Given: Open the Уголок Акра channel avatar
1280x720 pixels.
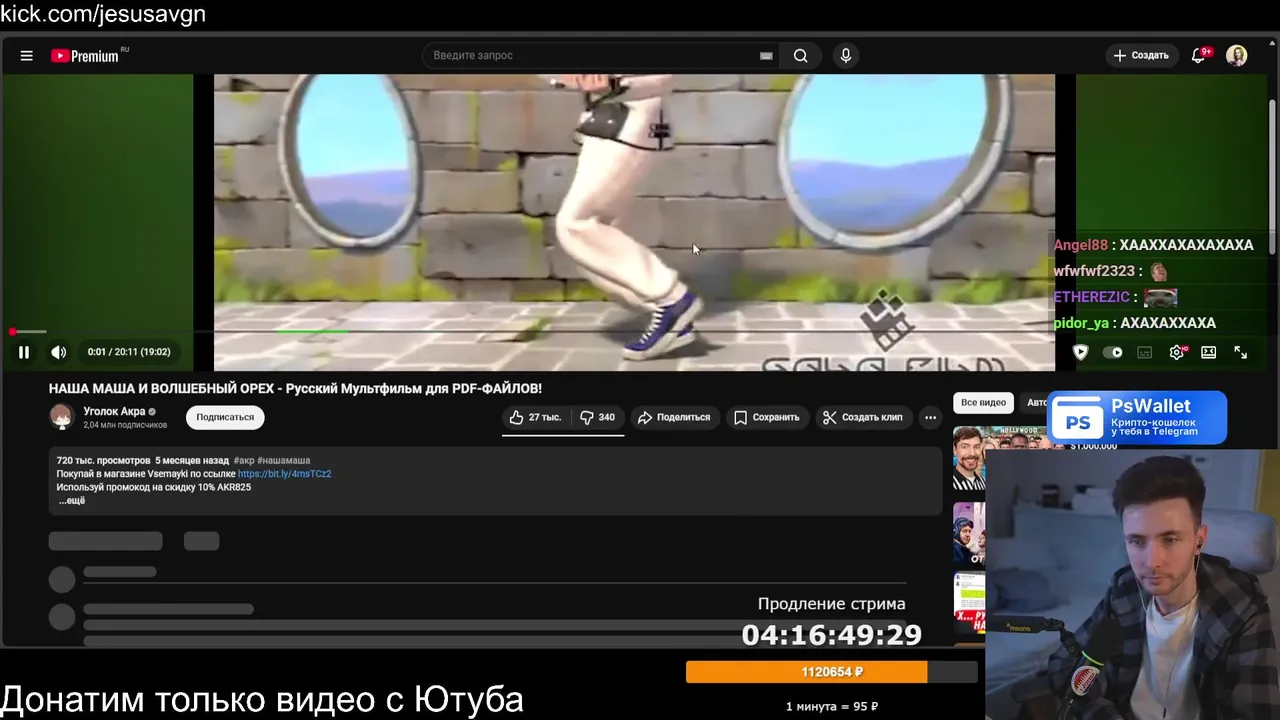Looking at the screenshot, I should coord(62,417).
